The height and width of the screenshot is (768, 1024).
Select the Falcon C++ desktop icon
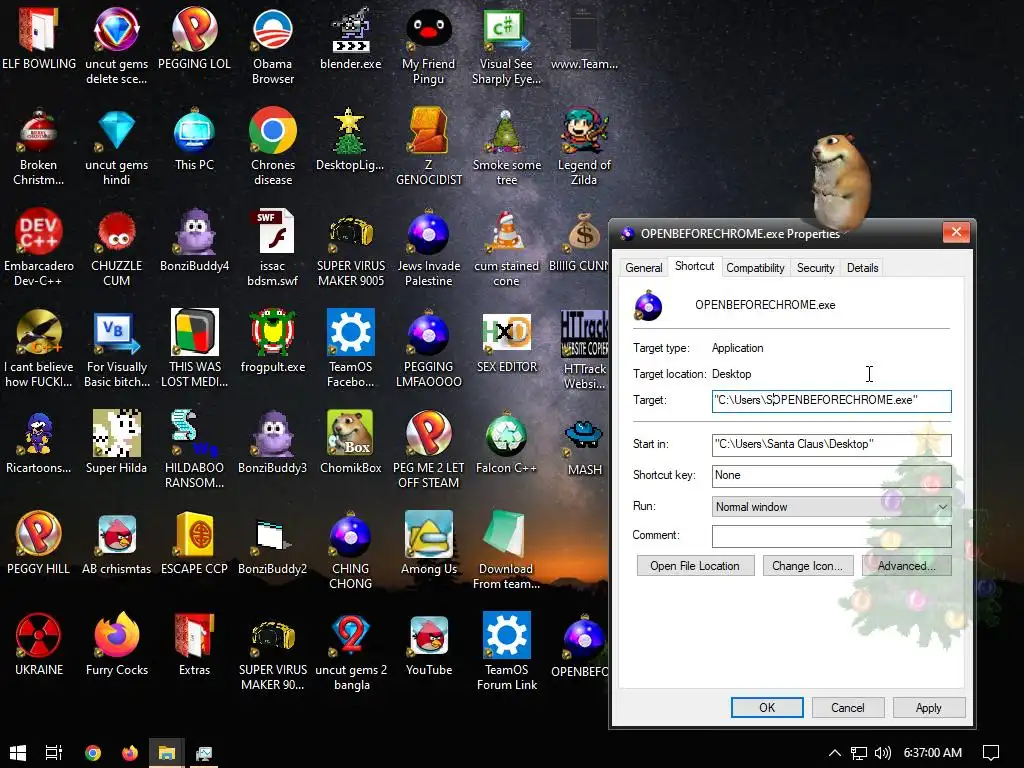(506, 443)
